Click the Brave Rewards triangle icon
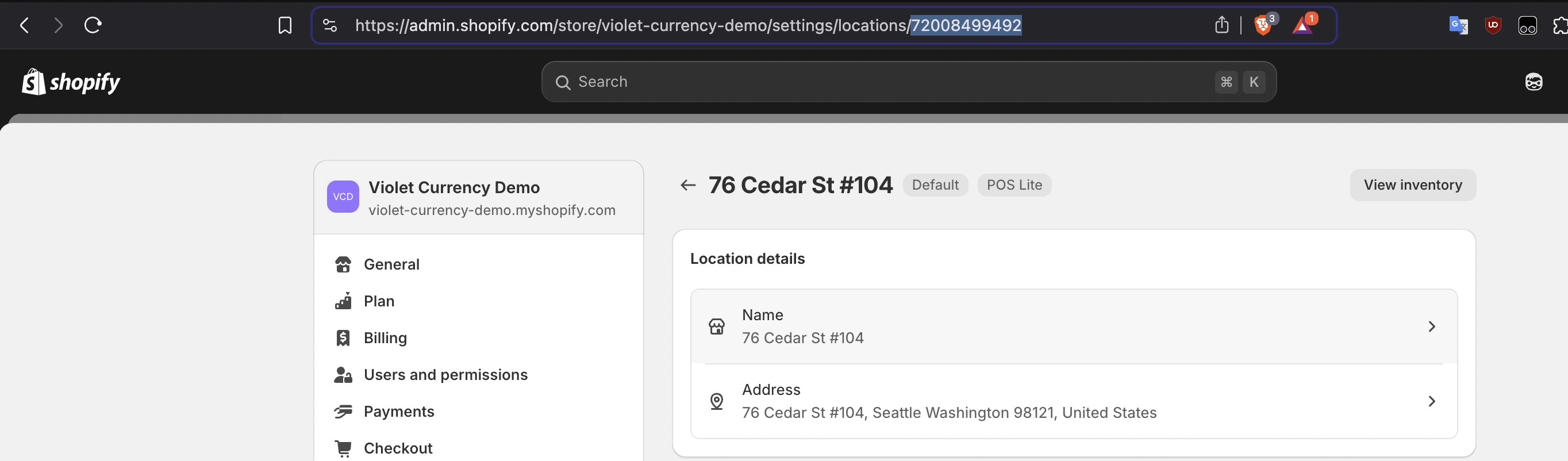The height and width of the screenshot is (461, 1568). 1302,25
